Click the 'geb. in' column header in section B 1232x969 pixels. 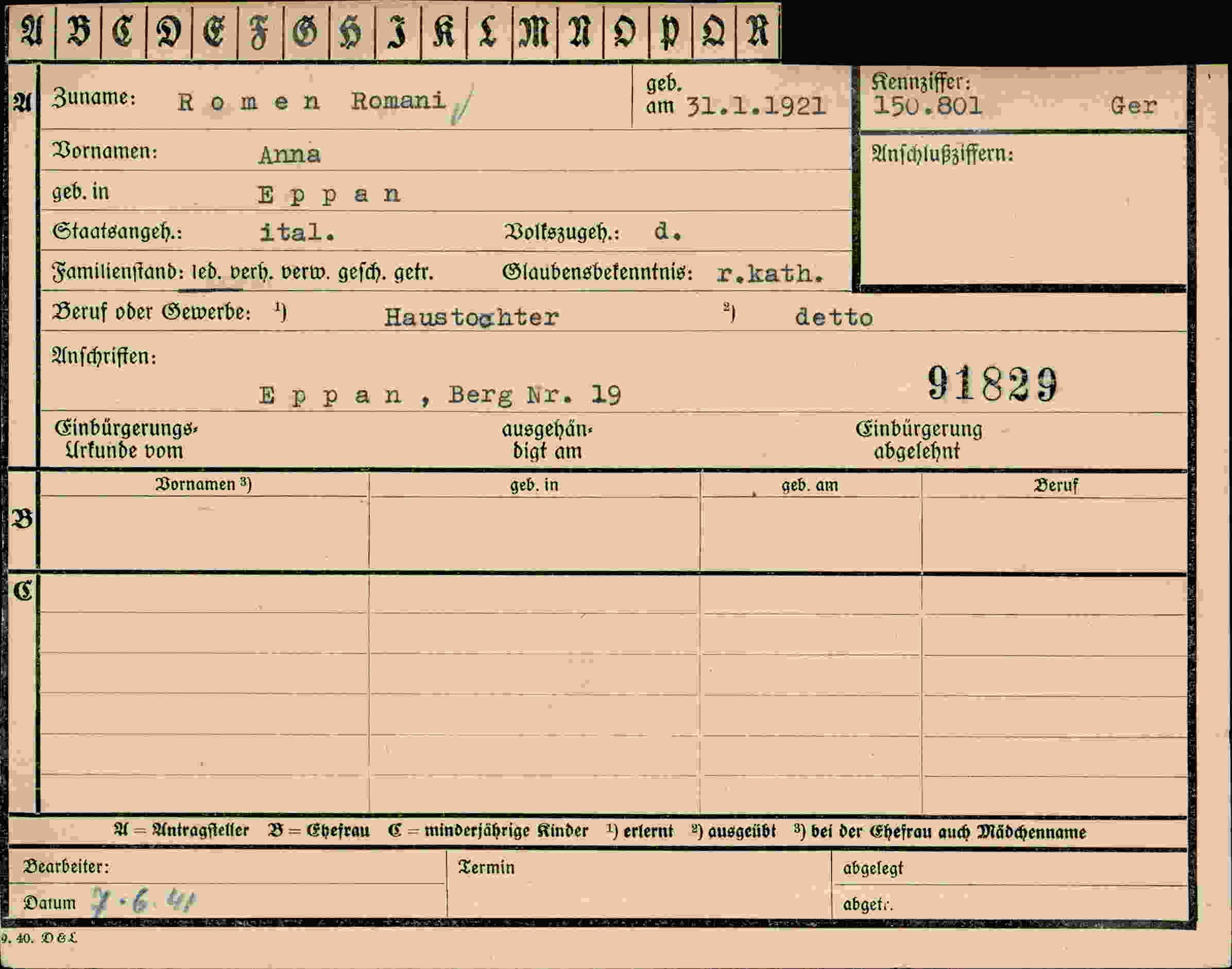tap(534, 485)
